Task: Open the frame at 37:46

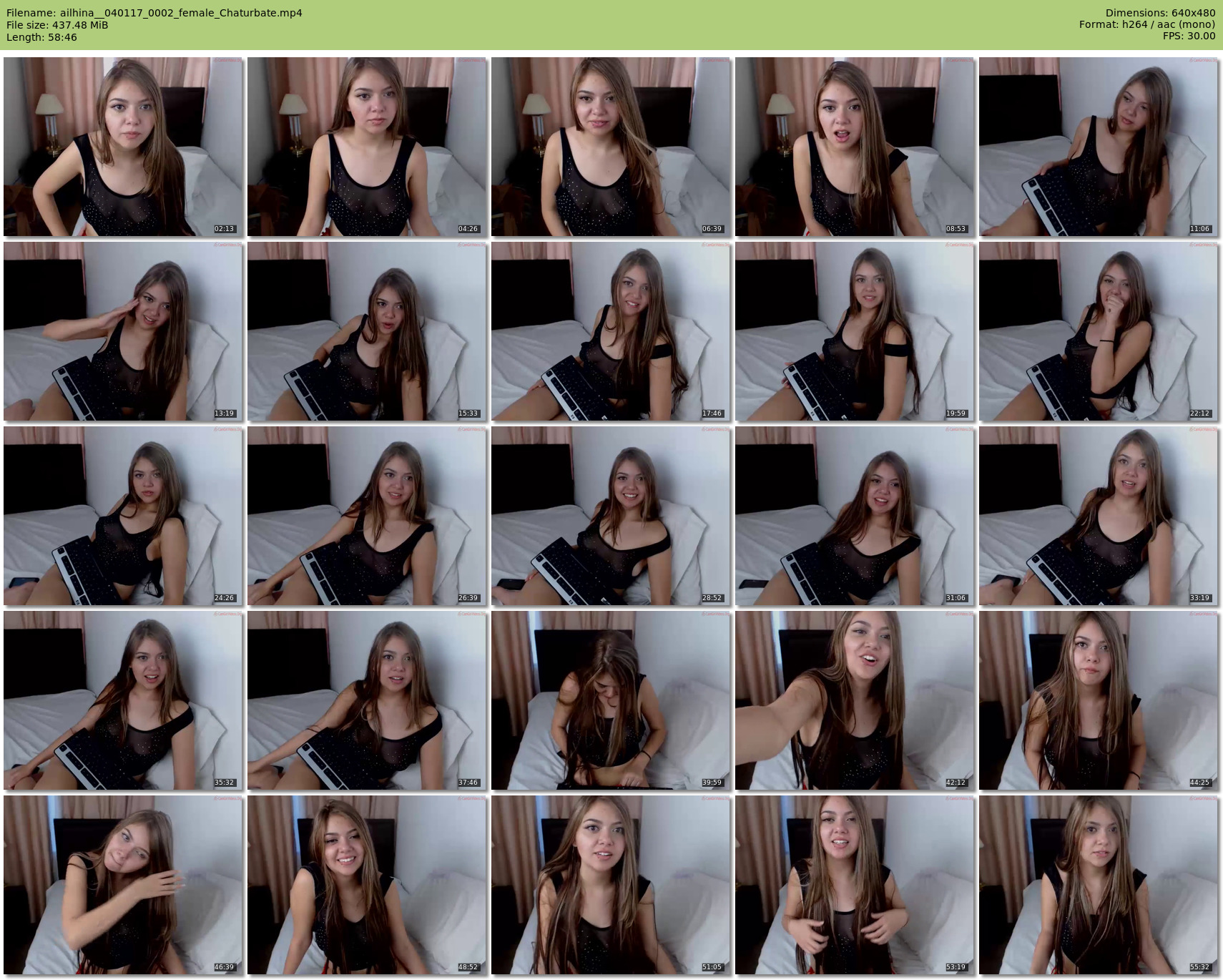Action: click(367, 700)
